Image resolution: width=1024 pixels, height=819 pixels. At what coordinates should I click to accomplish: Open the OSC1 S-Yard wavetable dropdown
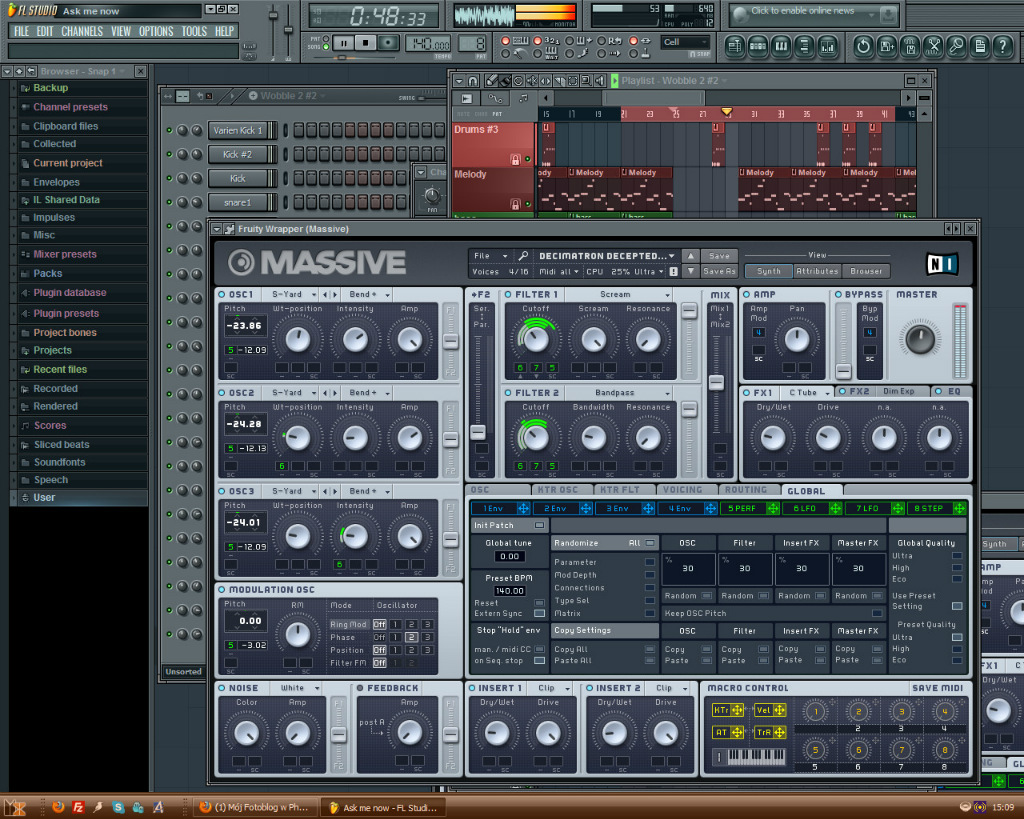coord(294,295)
